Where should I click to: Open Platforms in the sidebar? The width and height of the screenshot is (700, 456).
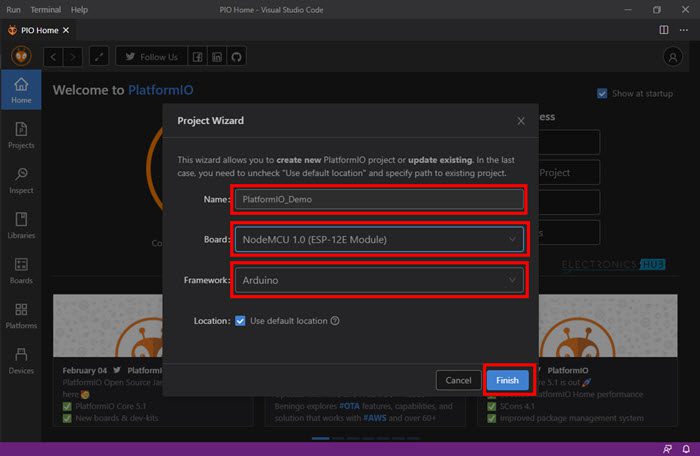point(21,316)
